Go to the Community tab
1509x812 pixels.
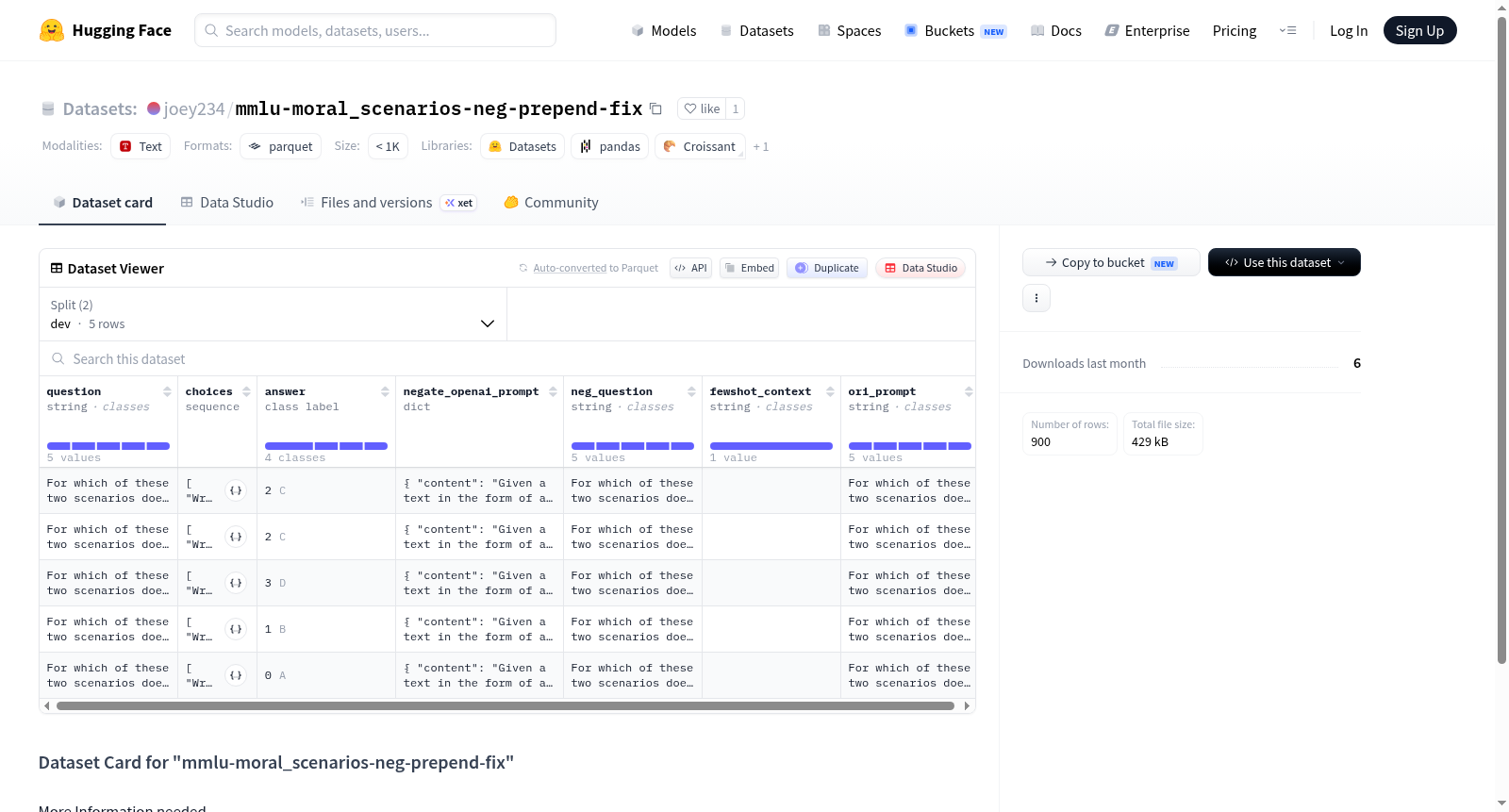pos(551,203)
